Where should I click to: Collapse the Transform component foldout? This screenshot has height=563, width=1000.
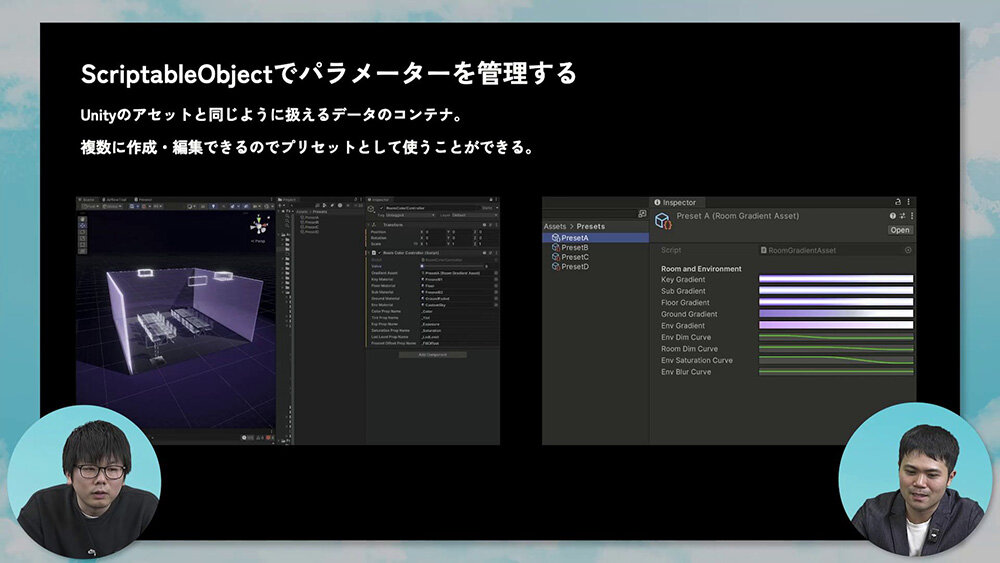pos(369,225)
